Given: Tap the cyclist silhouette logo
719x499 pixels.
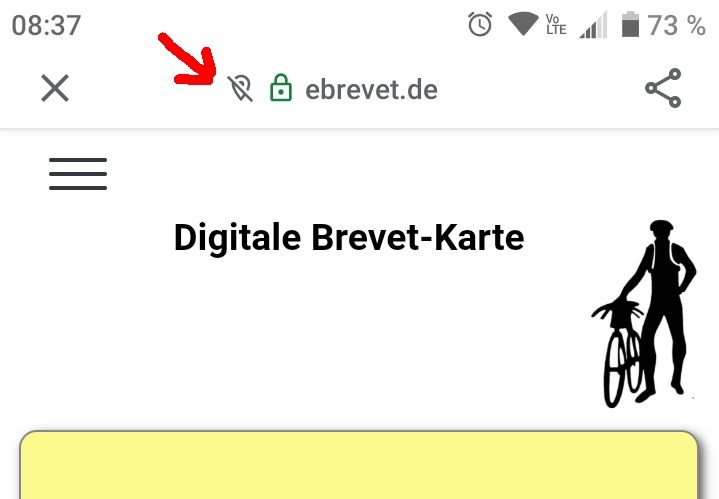Looking at the screenshot, I should pyautogui.click(x=644, y=314).
